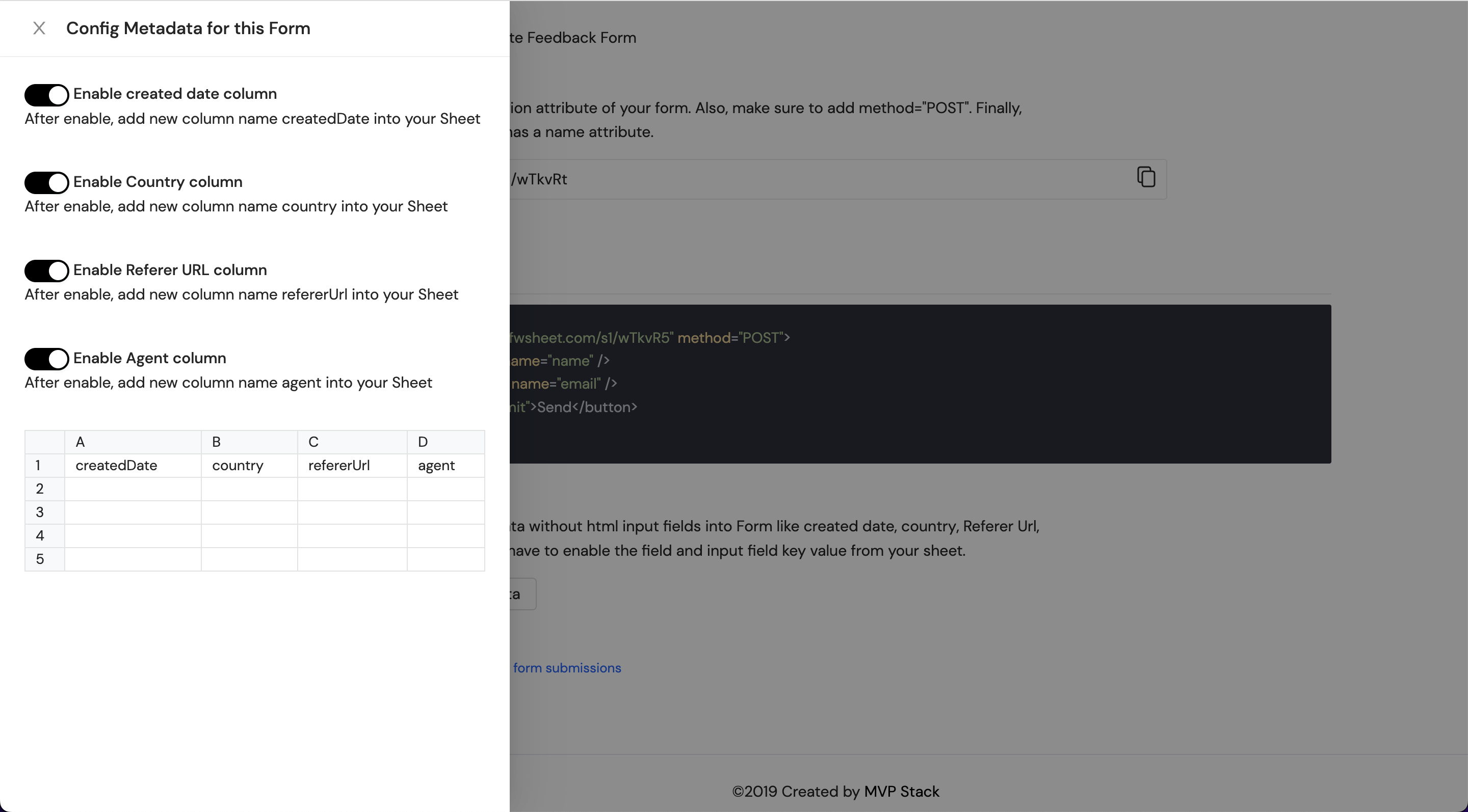The image size is (1468, 812).
Task: Click empty cell B2 in preview table
Action: pyautogui.click(x=249, y=489)
